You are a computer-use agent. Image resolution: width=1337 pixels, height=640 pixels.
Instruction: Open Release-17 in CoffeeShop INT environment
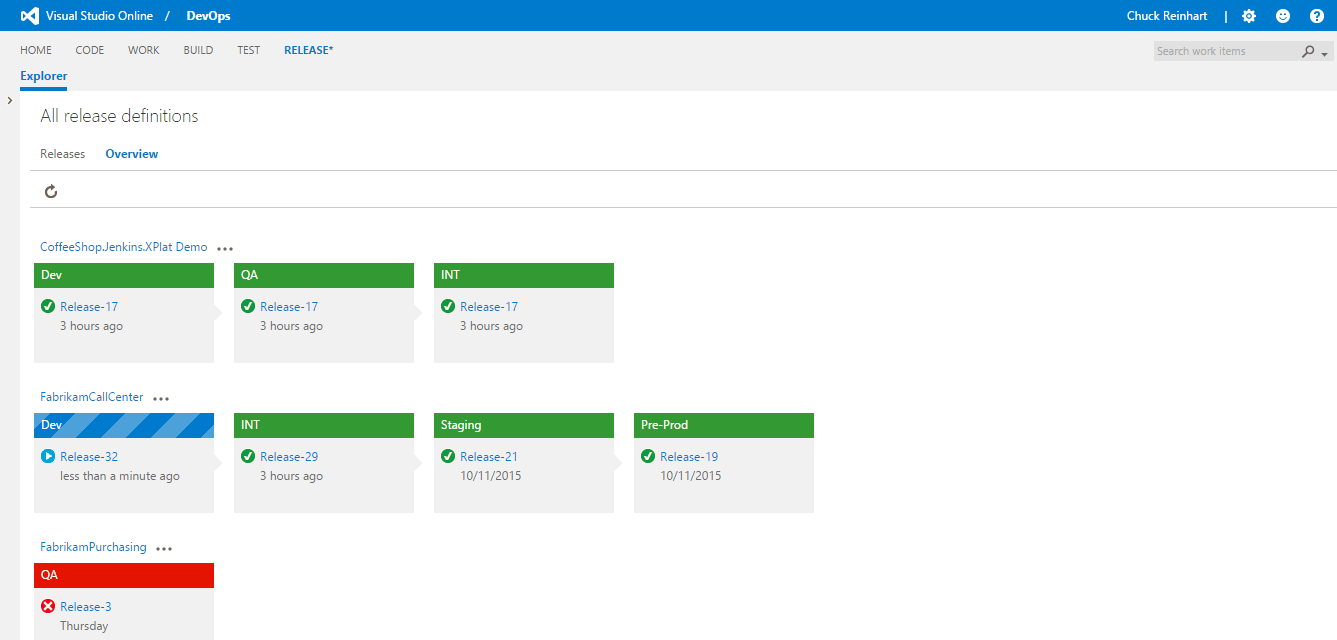[x=489, y=307]
